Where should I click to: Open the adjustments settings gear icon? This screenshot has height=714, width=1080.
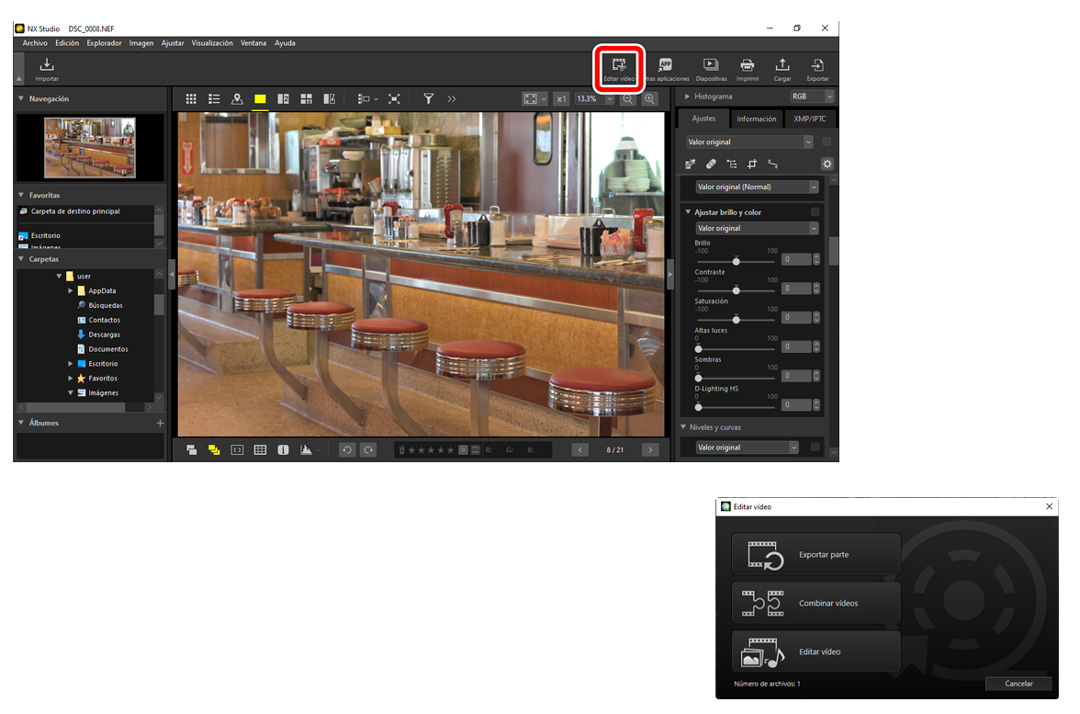[x=827, y=164]
